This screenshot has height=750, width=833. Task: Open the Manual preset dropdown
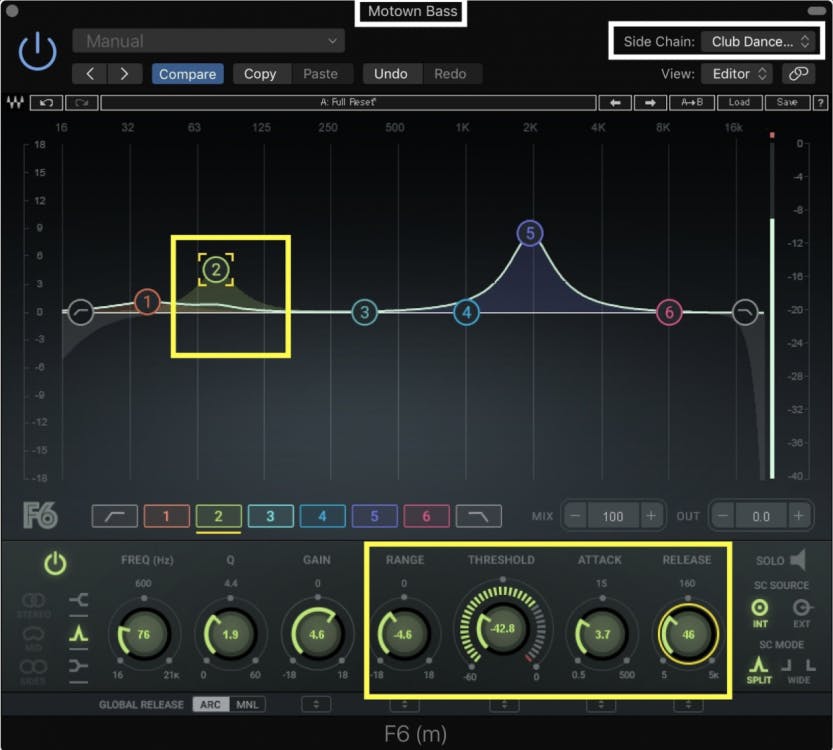click(x=208, y=41)
